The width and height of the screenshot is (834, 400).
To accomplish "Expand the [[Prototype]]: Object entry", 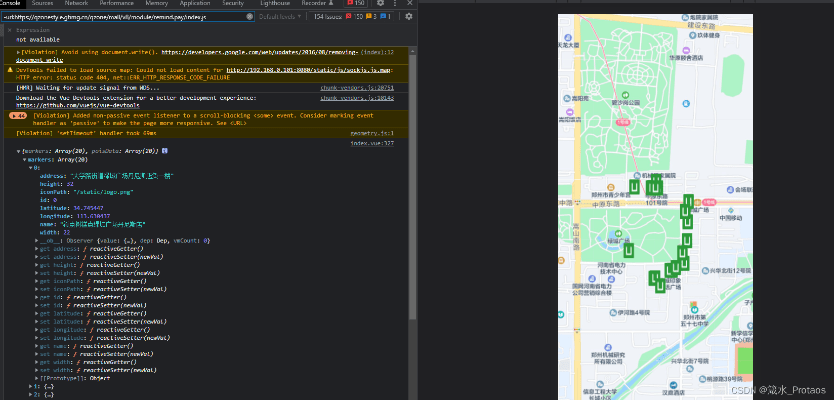I will 37,378.
